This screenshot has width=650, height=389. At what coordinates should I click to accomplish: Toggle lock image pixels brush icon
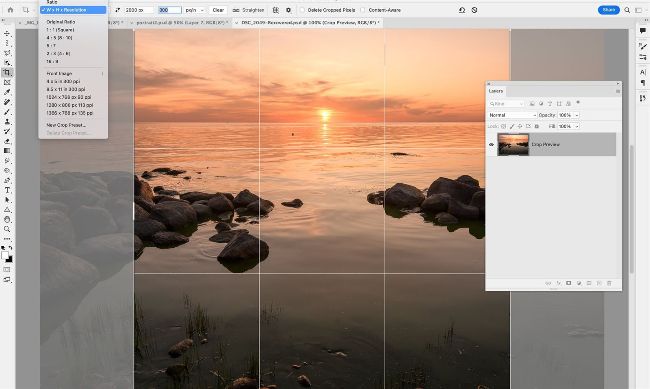pos(512,126)
